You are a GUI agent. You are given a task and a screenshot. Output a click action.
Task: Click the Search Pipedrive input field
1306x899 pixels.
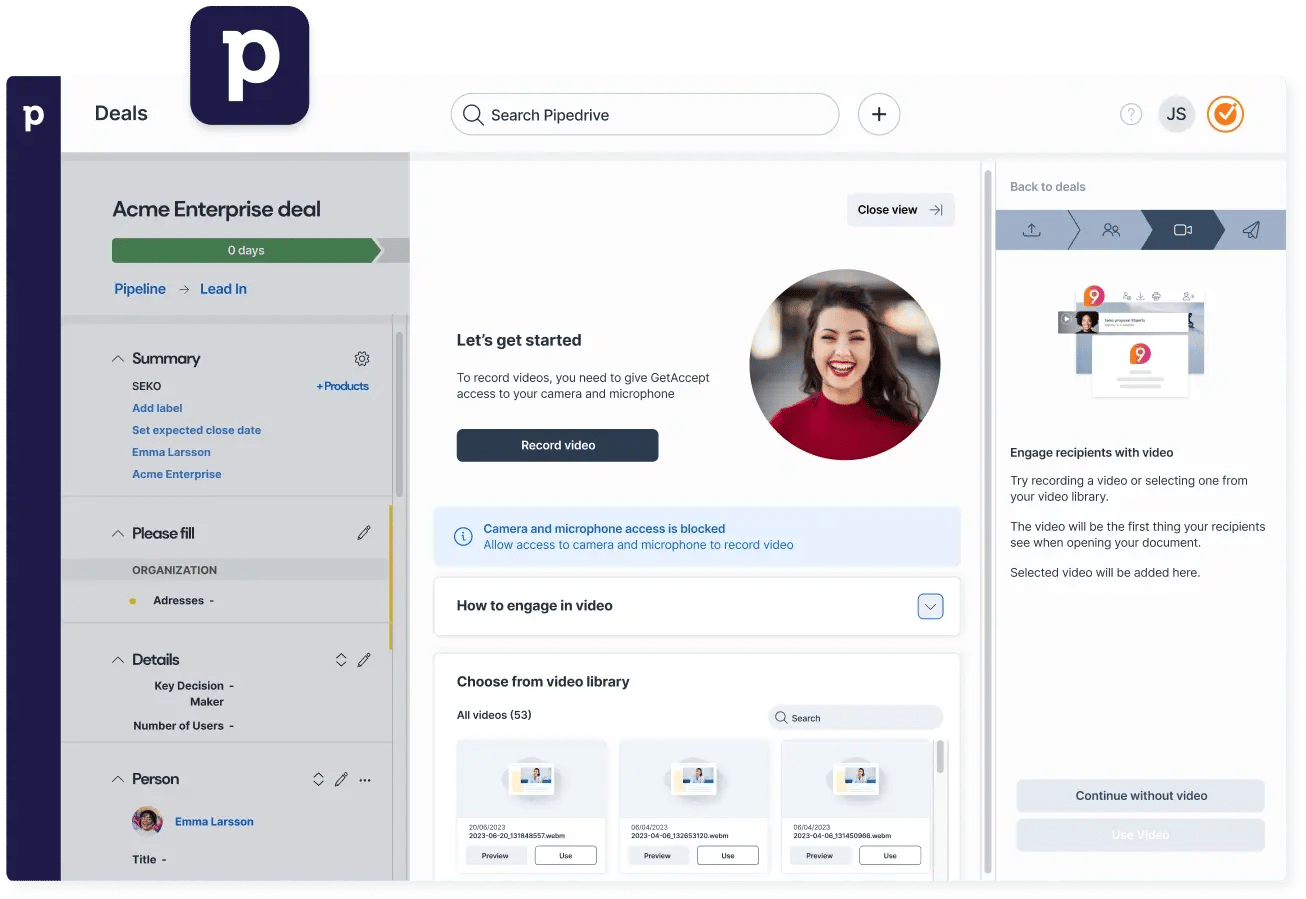pos(645,115)
